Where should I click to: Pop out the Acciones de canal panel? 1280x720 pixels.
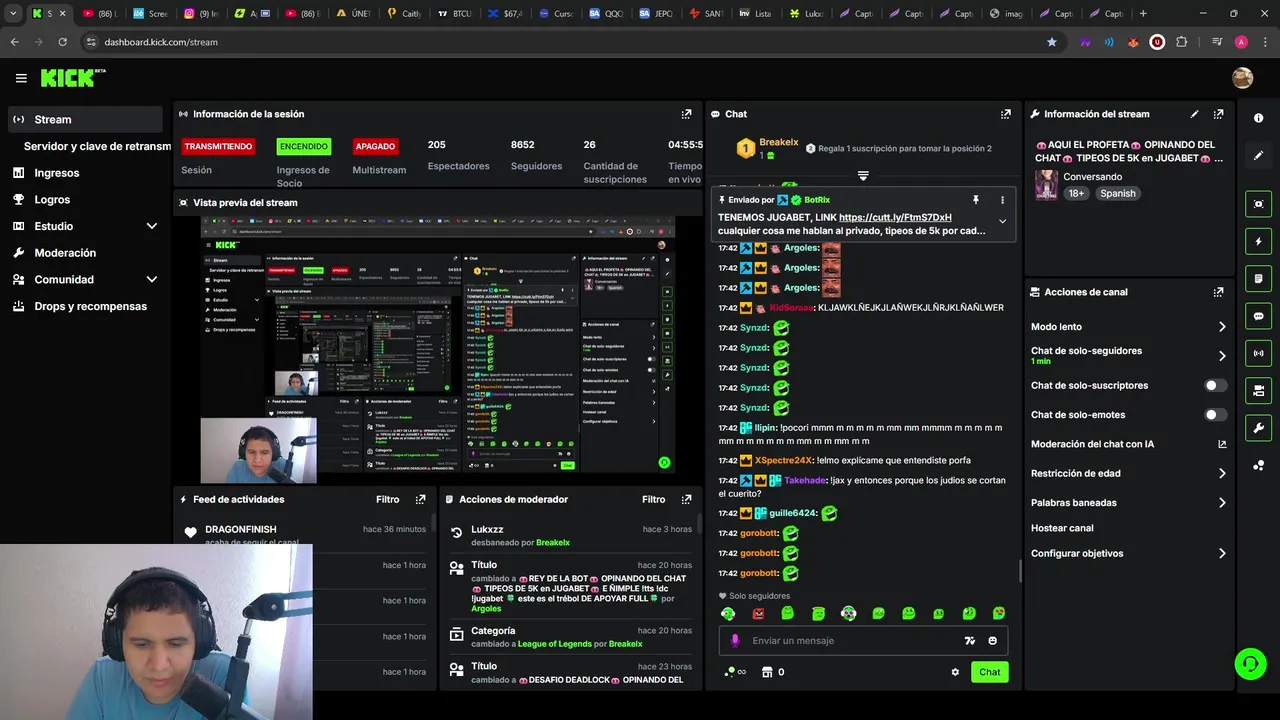tap(1218, 292)
